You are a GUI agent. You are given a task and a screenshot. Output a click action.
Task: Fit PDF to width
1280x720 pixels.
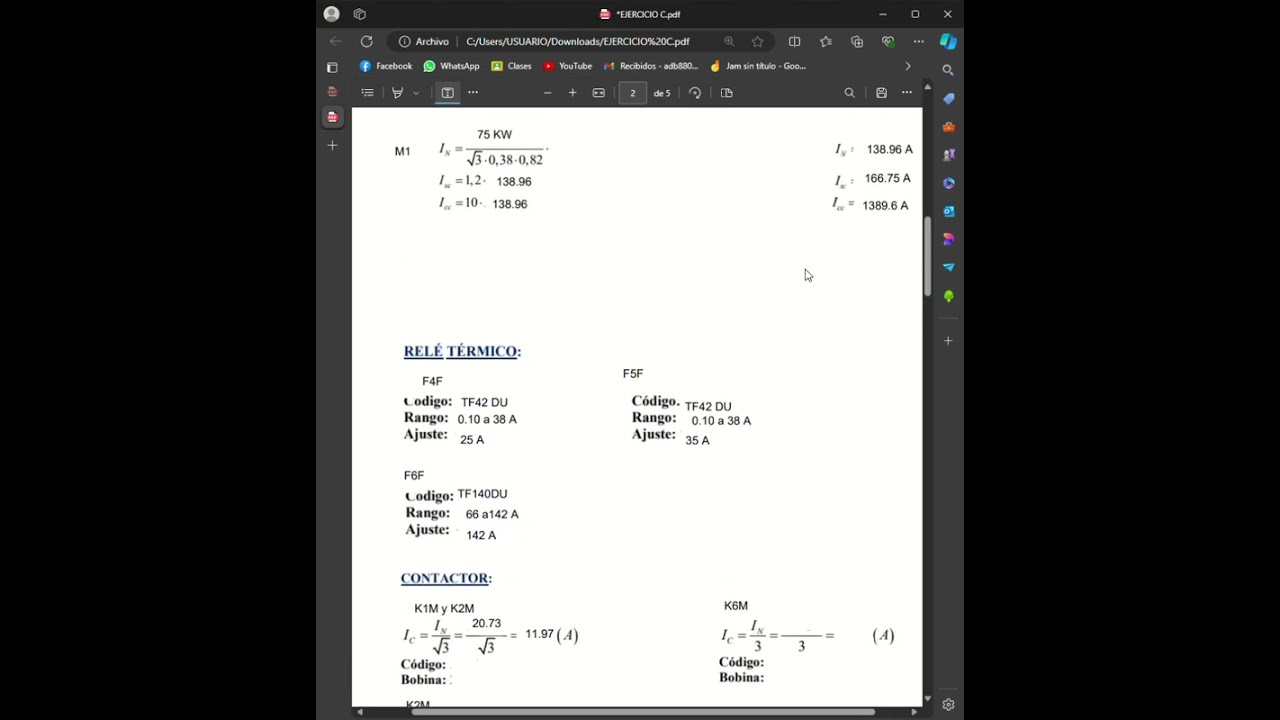pyautogui.click(x=598, y=93)
